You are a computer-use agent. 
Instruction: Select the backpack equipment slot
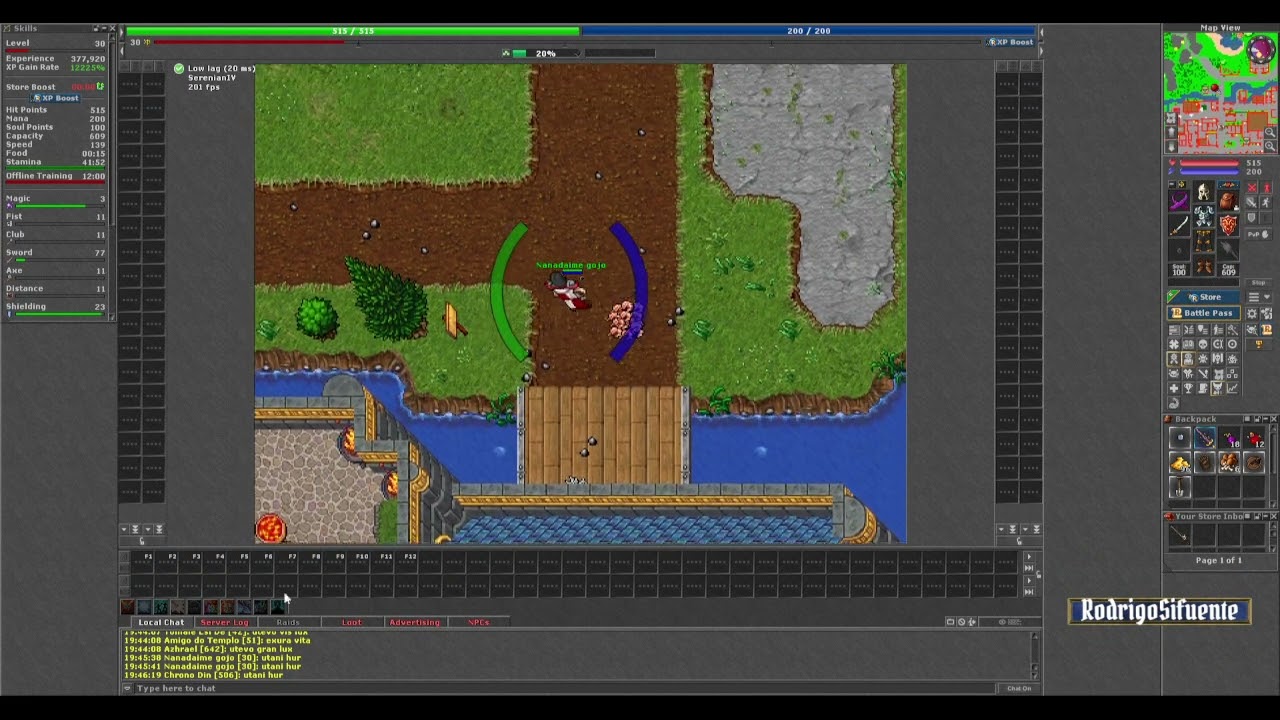click(x=1228, y=201)
